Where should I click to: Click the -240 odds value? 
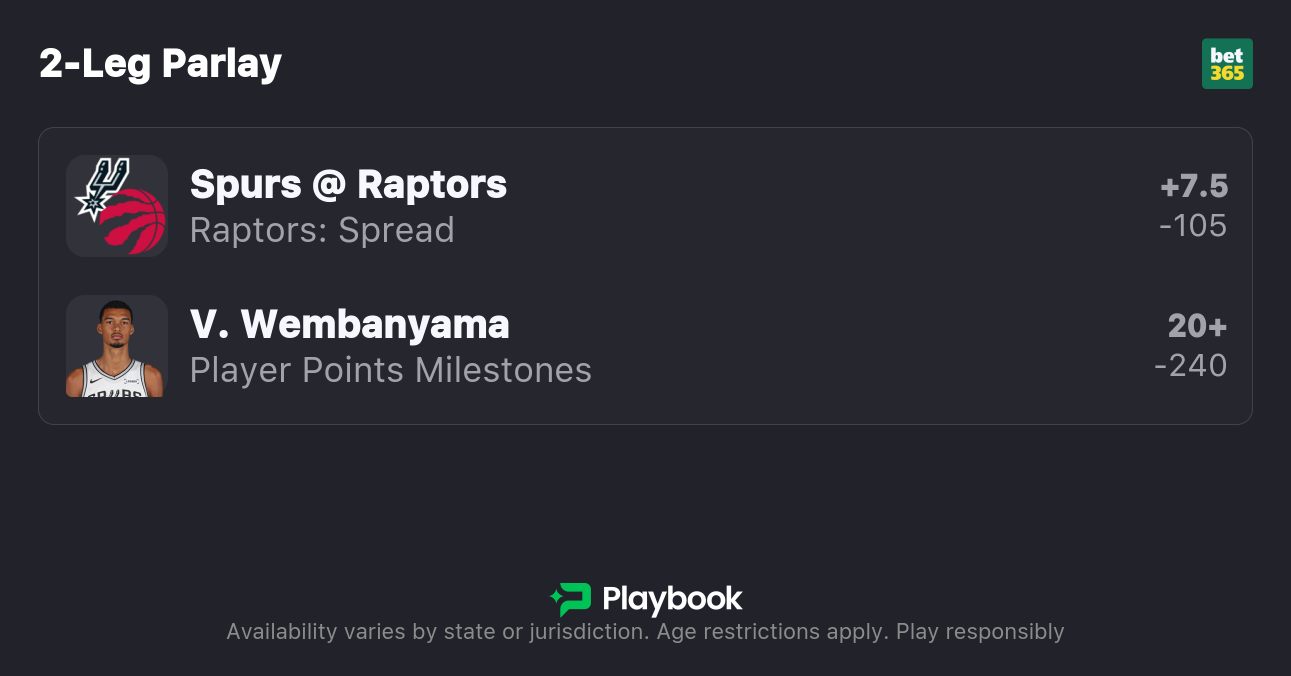click(x=1190, y=366)
